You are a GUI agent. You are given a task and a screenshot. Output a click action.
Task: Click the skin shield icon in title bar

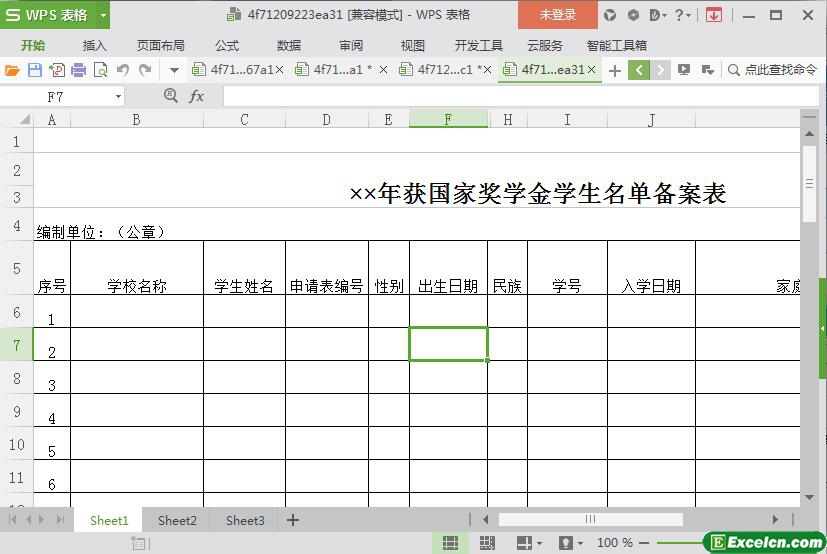(x=610, y=15)
